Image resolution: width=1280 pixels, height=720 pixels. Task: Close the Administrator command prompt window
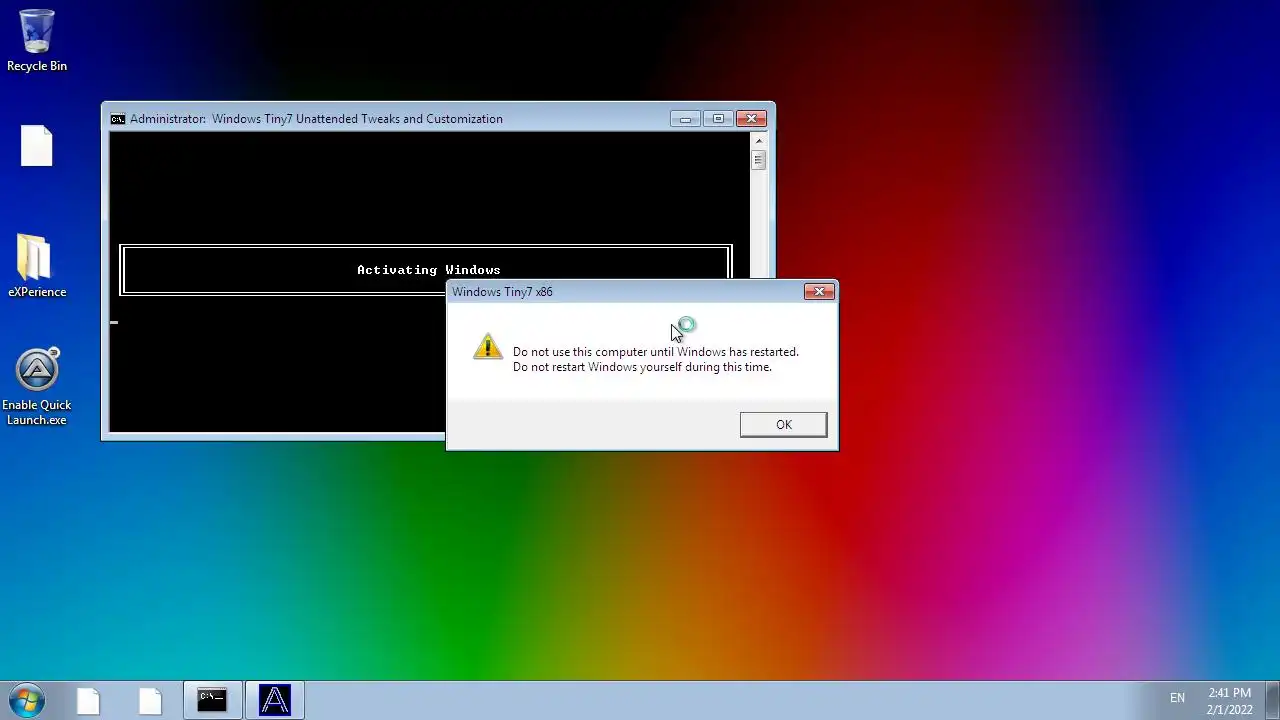click(x=752, y=119)
